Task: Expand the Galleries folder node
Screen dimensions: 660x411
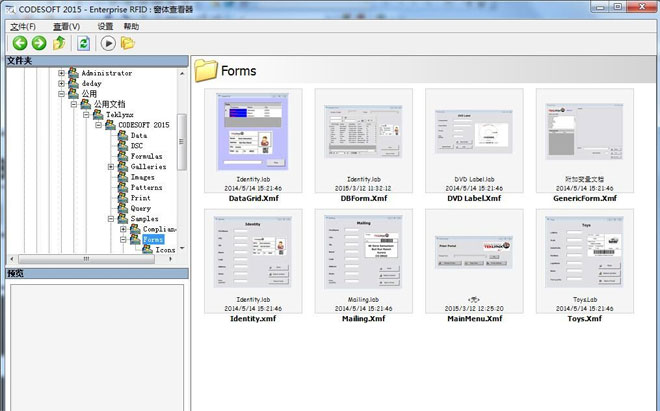Action: click(111, 167)
